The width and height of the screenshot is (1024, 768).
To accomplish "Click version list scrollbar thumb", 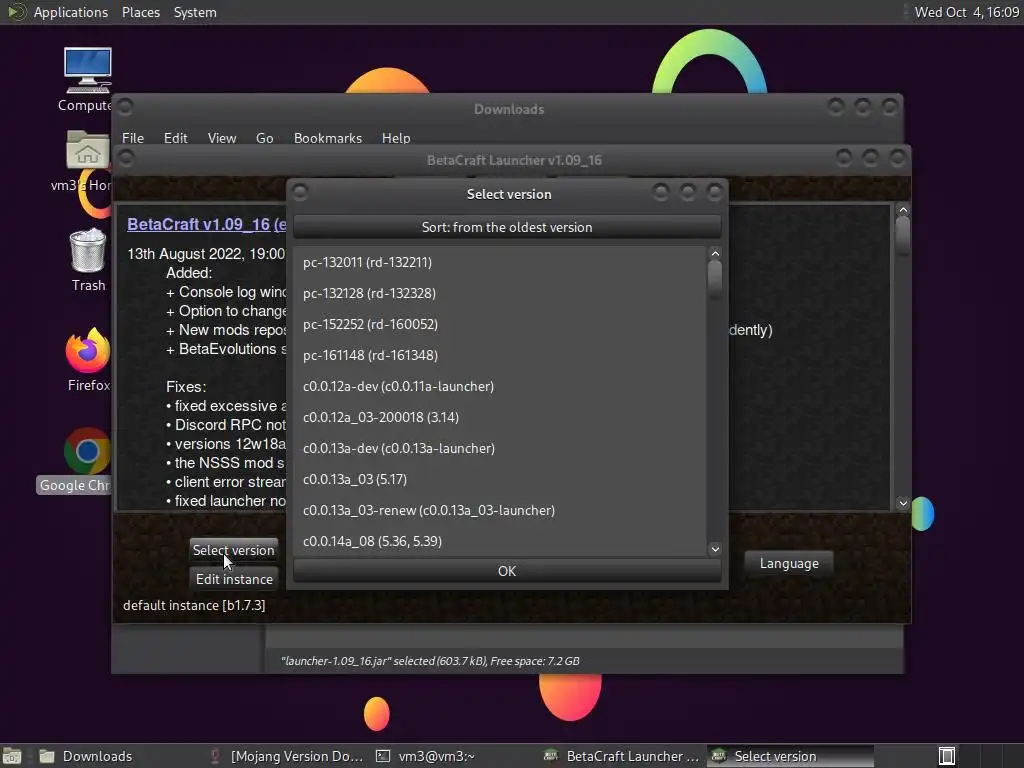I will click(x=715, y=280).
